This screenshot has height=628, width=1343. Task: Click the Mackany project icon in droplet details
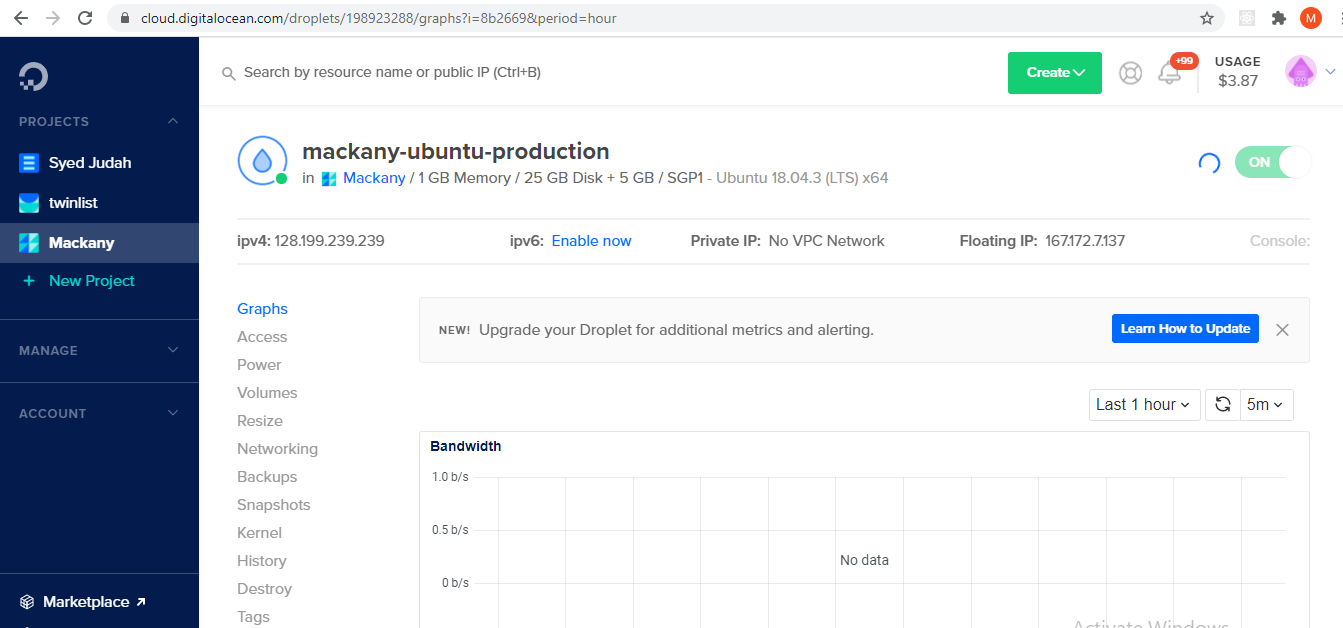tap(329, 179)
